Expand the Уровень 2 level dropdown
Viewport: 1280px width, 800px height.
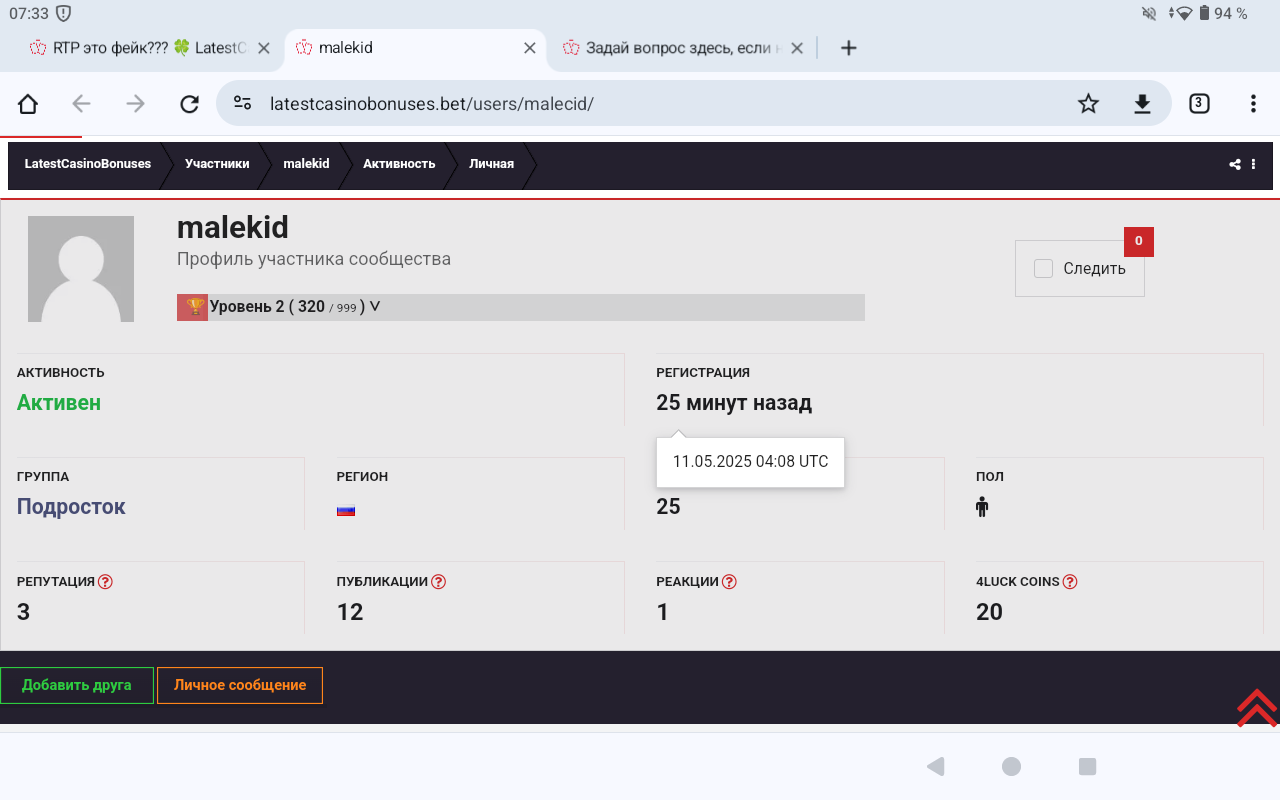pyautogui.click(x=375, y=307)
